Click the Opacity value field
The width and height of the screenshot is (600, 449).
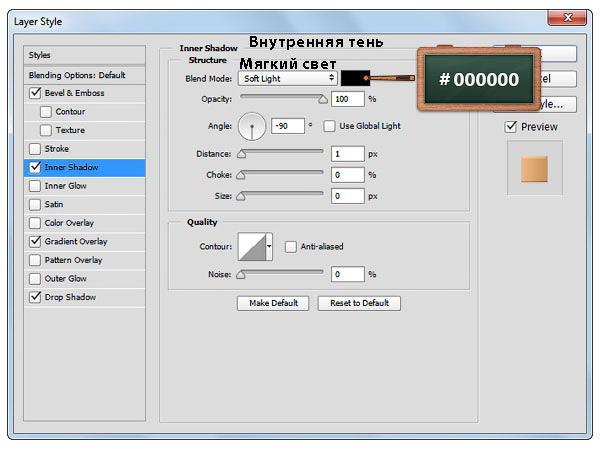[x=348, y=99]
